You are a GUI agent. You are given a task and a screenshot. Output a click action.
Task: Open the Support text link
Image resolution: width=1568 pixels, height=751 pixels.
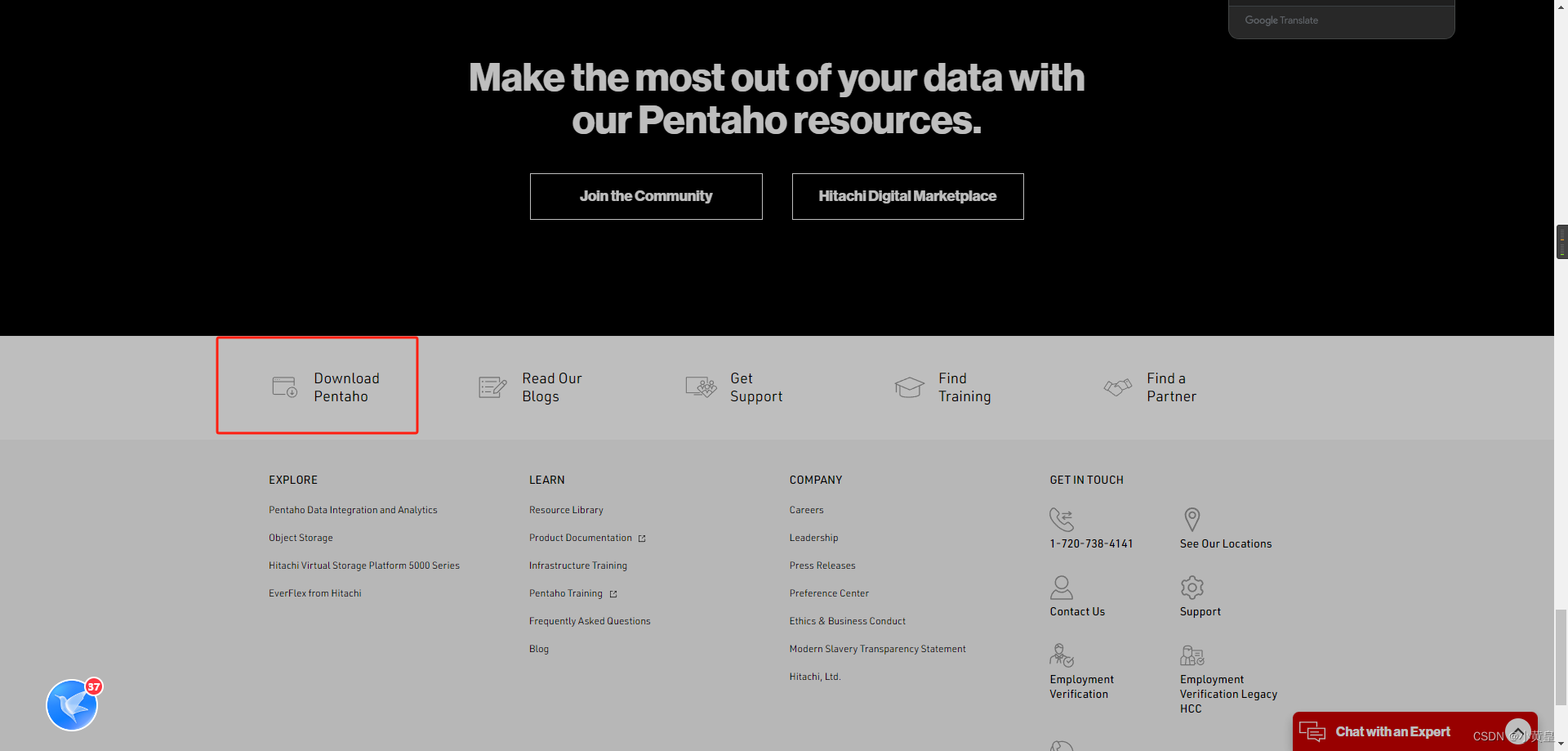1200,611
